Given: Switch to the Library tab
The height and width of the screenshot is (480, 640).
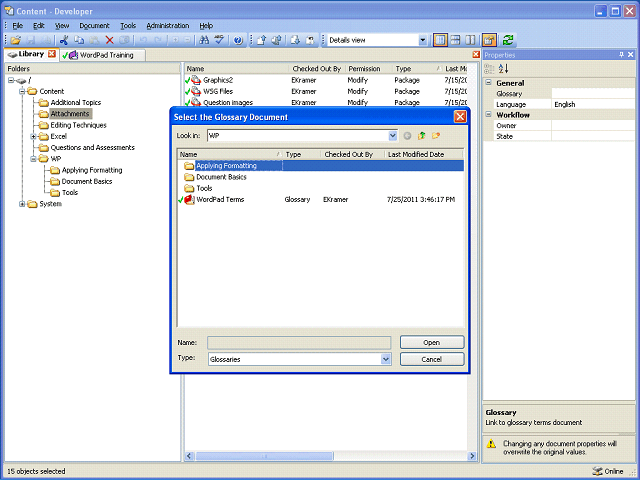Looking at the screenshot, I should (31, 54).
